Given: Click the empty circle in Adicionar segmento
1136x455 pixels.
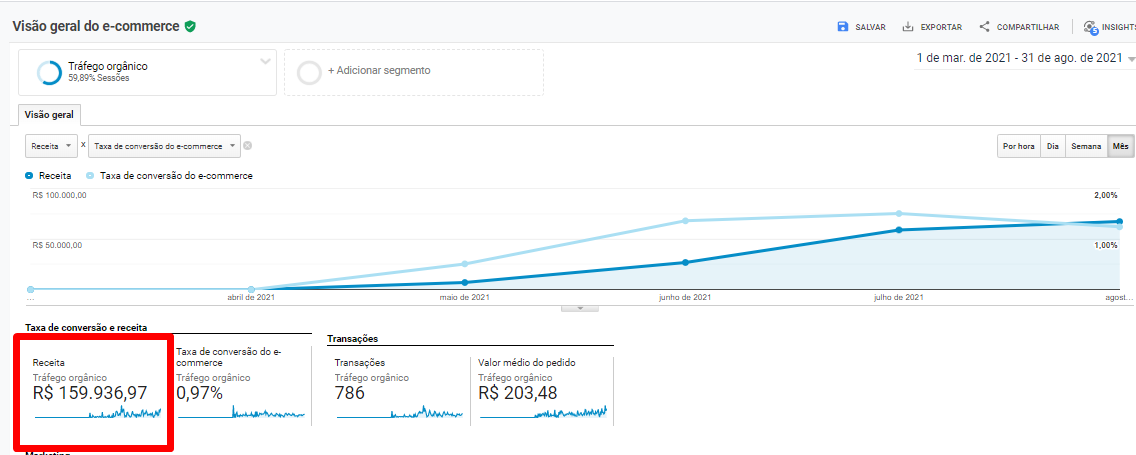Looking at the screenshot, I should click(x=310, y=72).
